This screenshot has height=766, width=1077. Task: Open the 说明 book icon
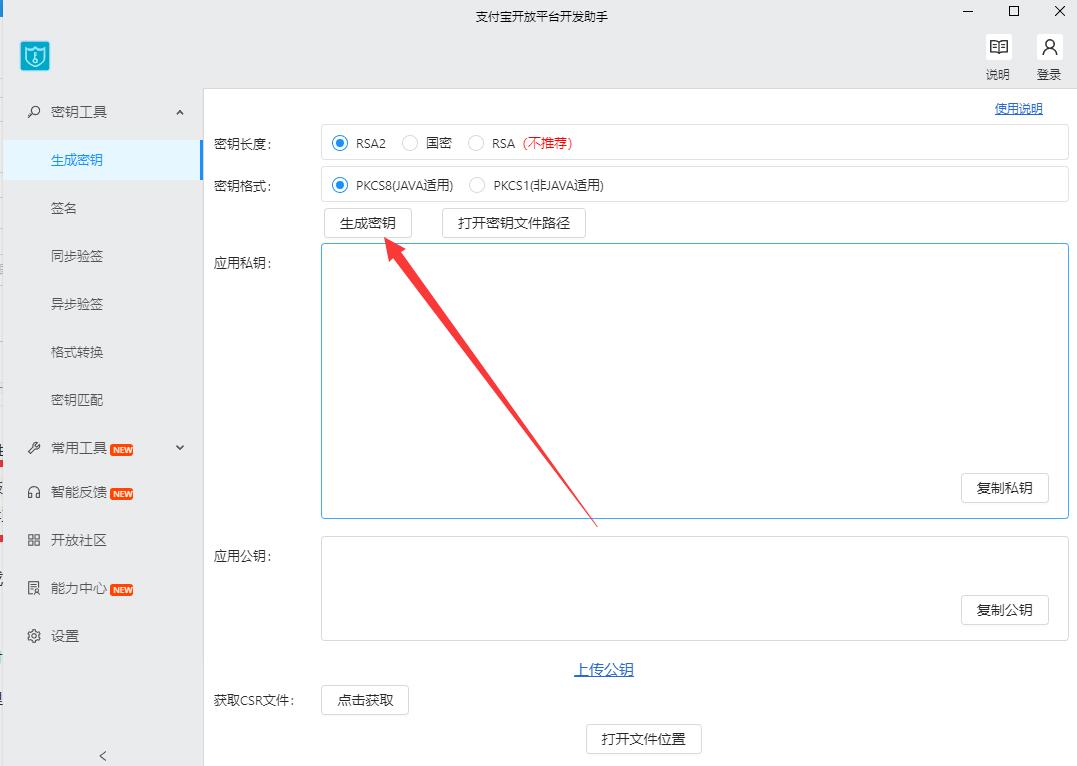pos(999,47)
